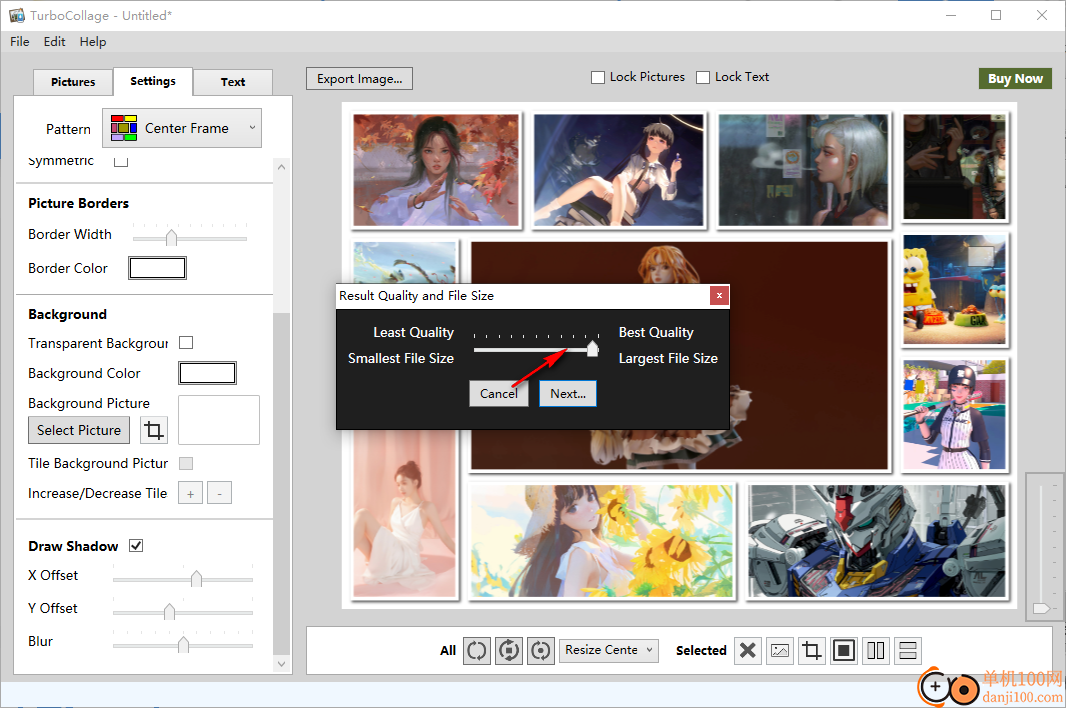
Task: Click the two-row split icon
Action: tap(908, 650)
